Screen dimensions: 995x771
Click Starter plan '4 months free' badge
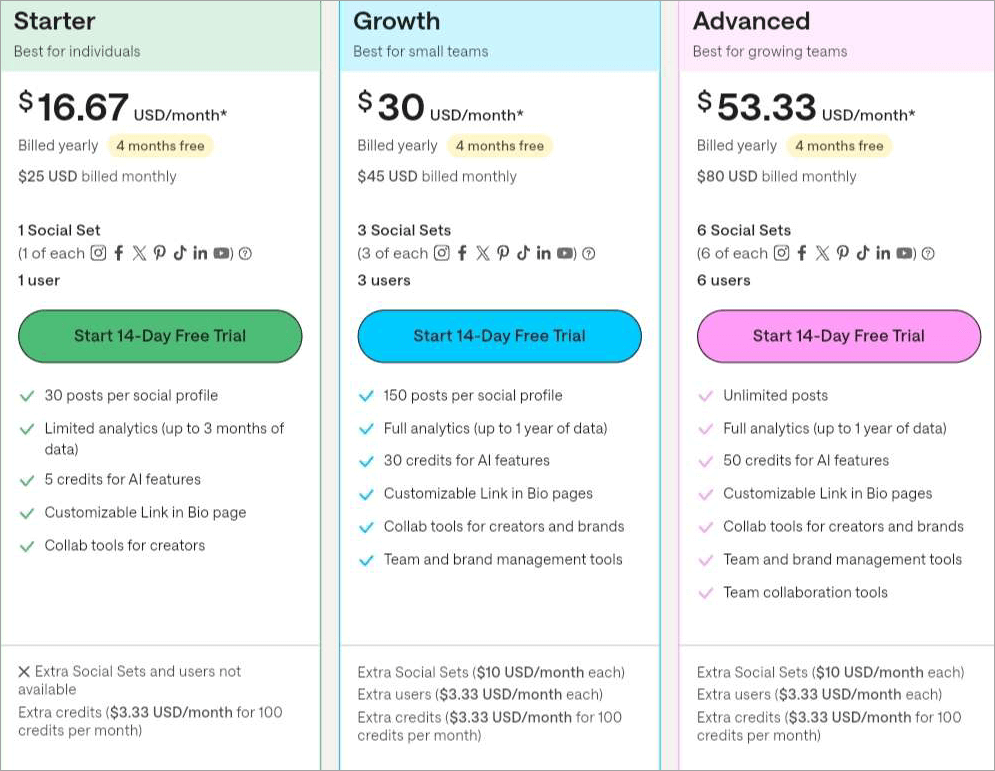click(x=160, y=146)
